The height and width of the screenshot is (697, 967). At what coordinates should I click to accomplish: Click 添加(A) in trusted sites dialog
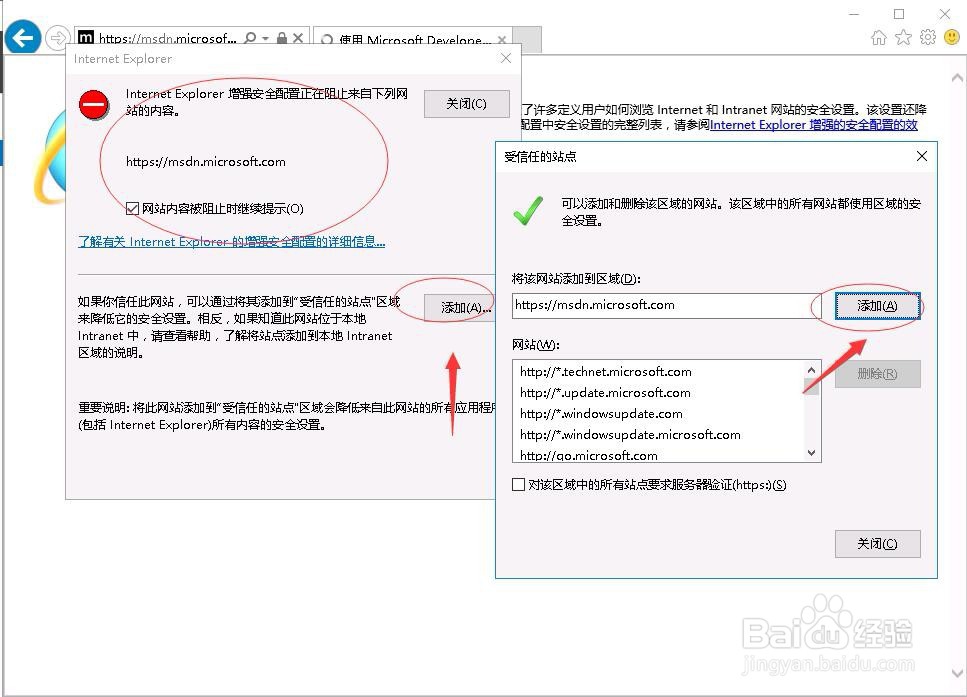click(877, 306)
